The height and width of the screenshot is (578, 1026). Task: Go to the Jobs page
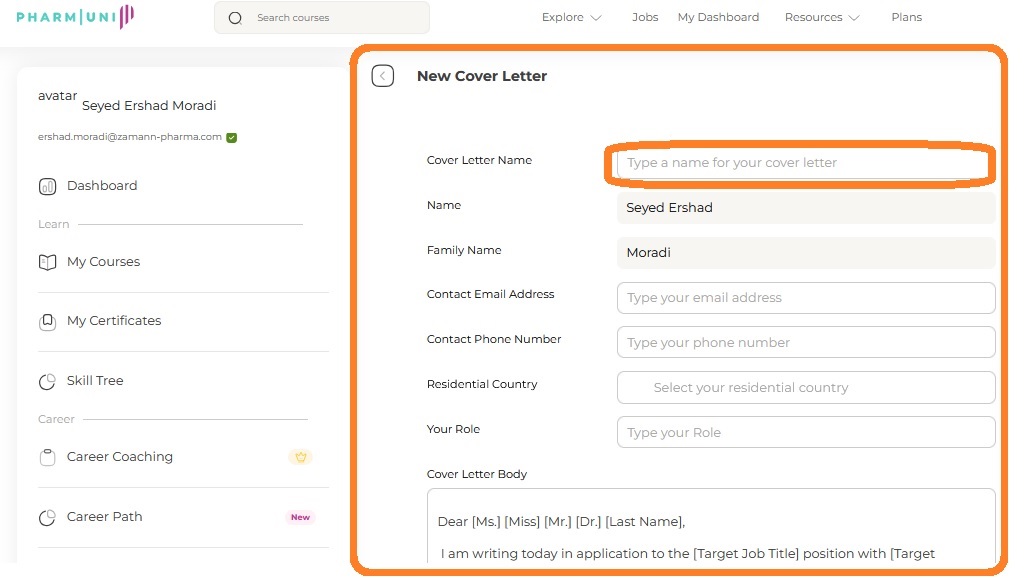click(x=645, y=17)
